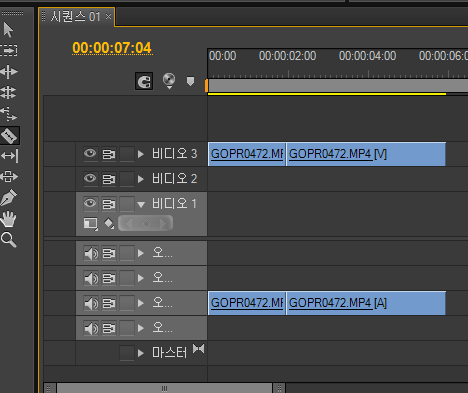Click the time ruler at 00:00:04:00
468x393 pixels.
(368, 56)
